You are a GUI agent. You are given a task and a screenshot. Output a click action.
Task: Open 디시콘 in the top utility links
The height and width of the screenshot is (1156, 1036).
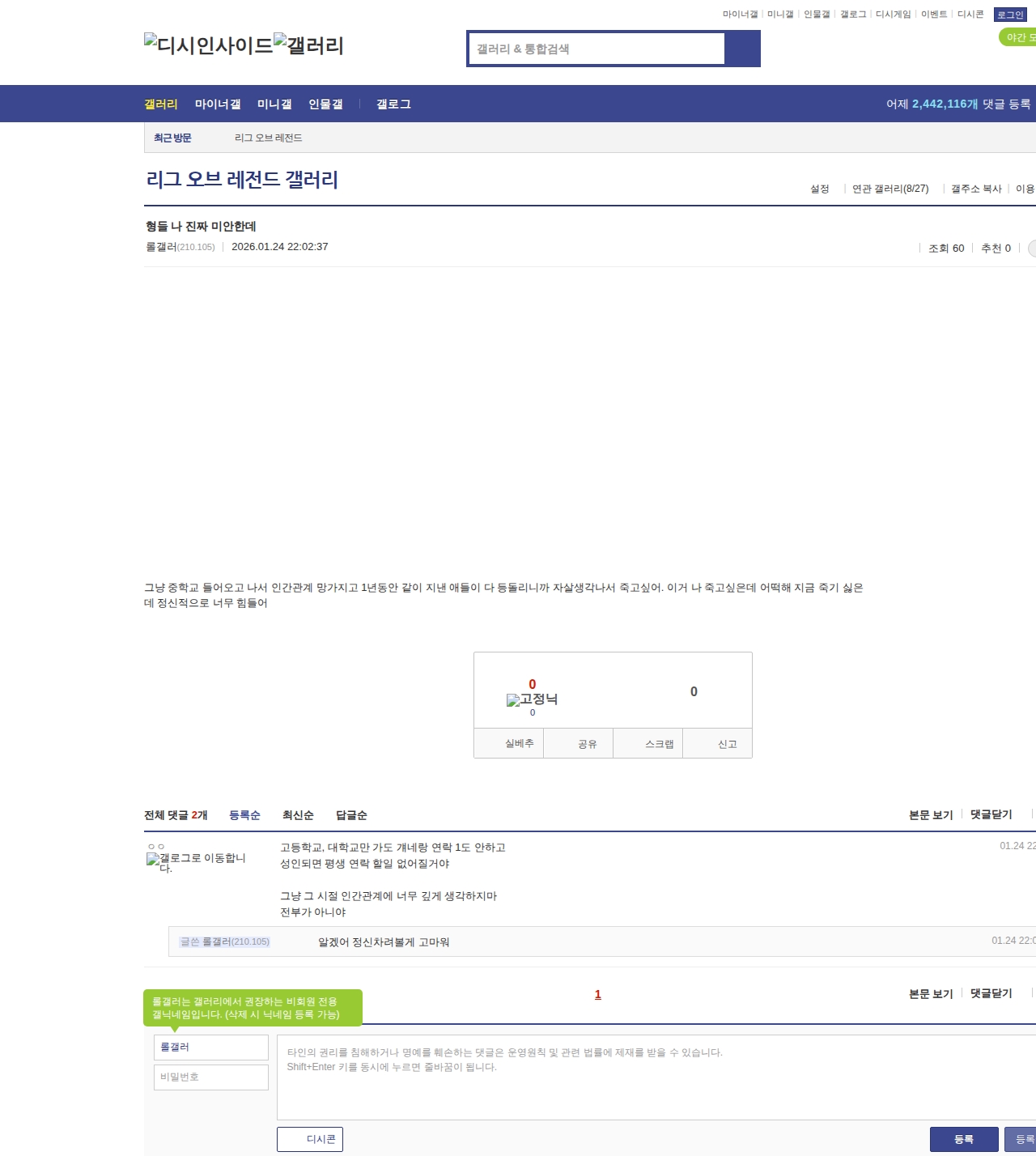point(970,15)
